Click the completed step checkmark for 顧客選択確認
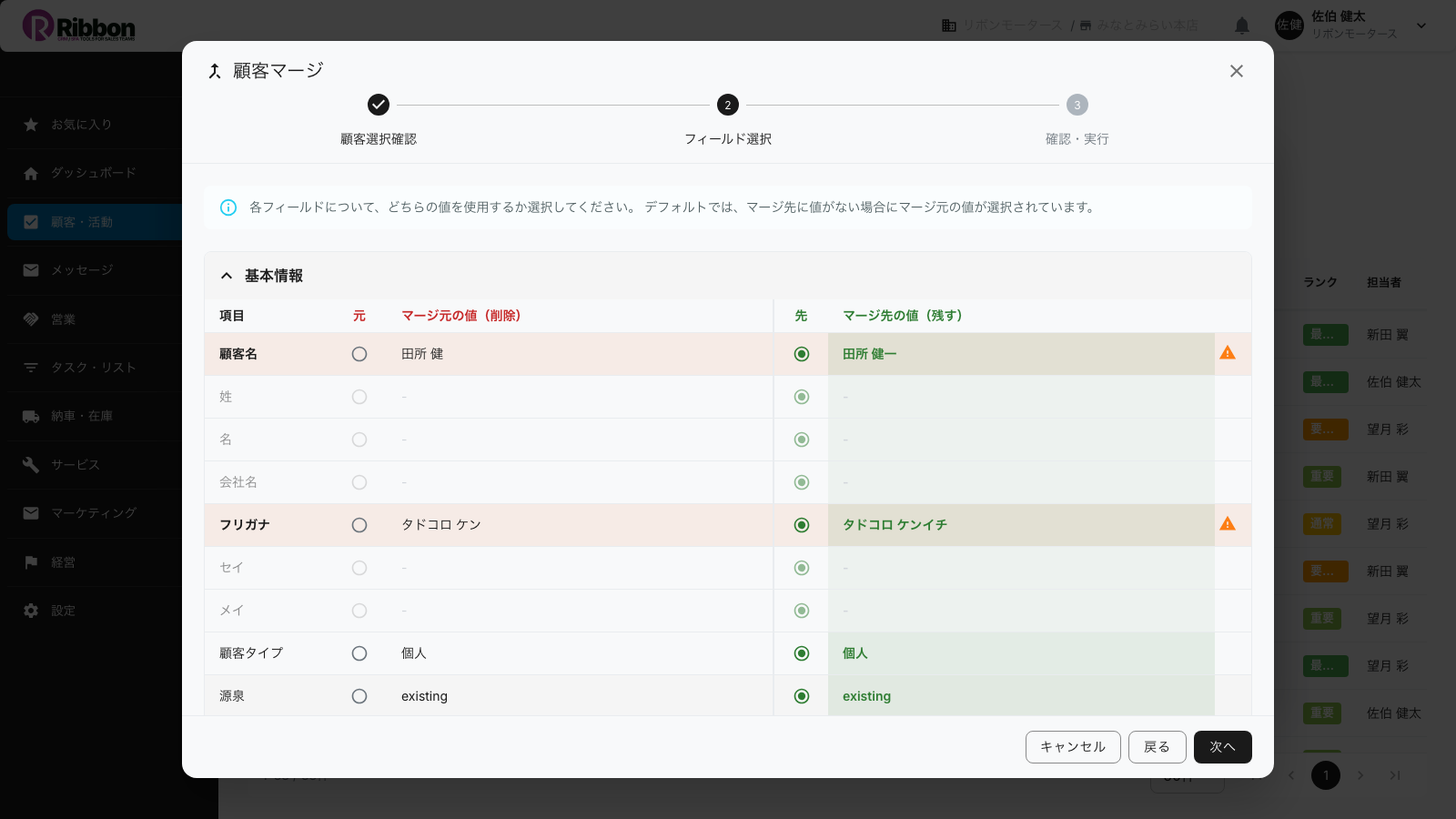This screenshot has height=819, width=1456. pyautogui.click(x=379, y=105)
